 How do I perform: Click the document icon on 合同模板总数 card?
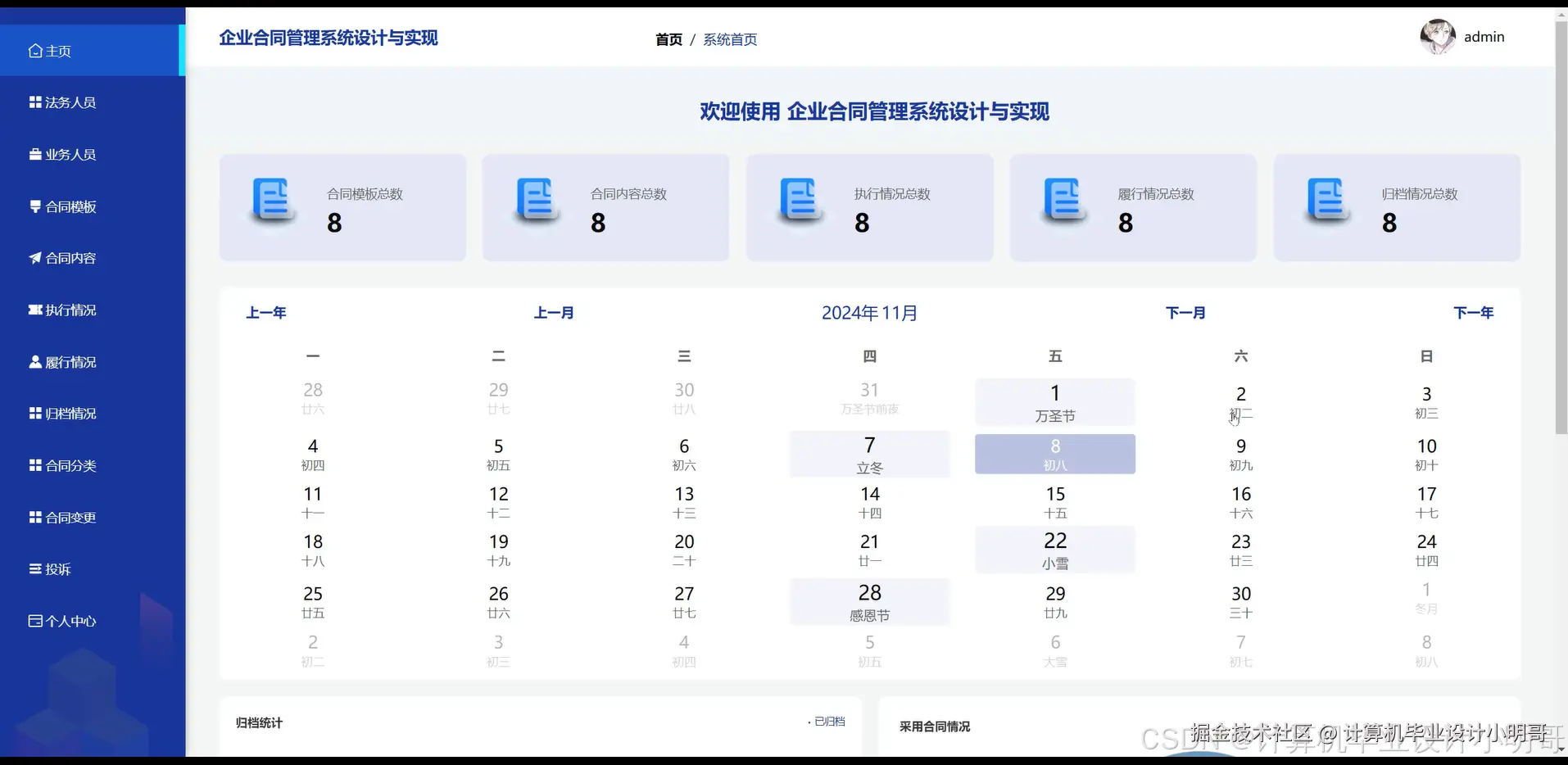[x=271, y=201]
